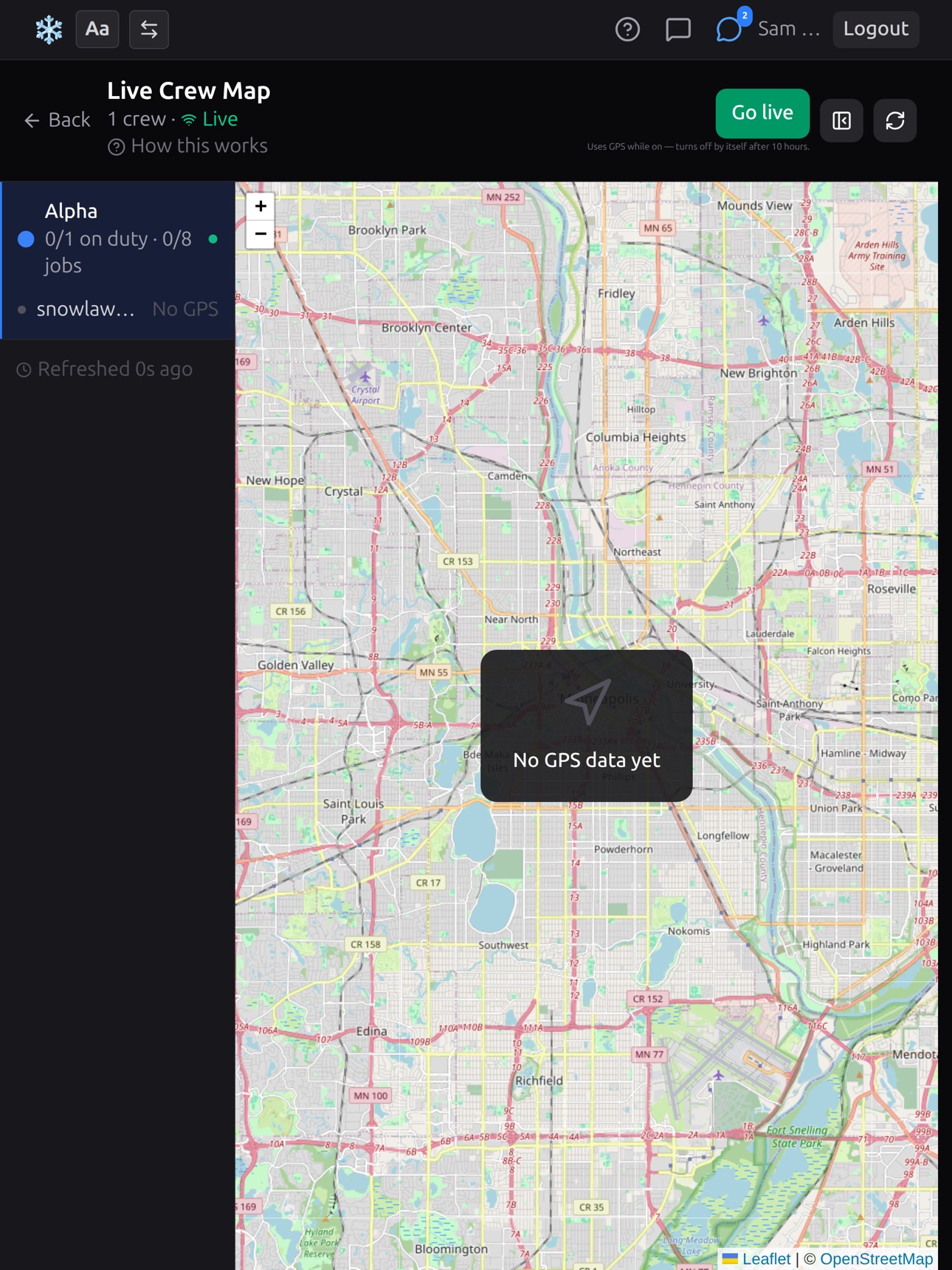Screen dimensions: 952x1270
Task: Refresh the live crew map
Action: tap(895, 120)
